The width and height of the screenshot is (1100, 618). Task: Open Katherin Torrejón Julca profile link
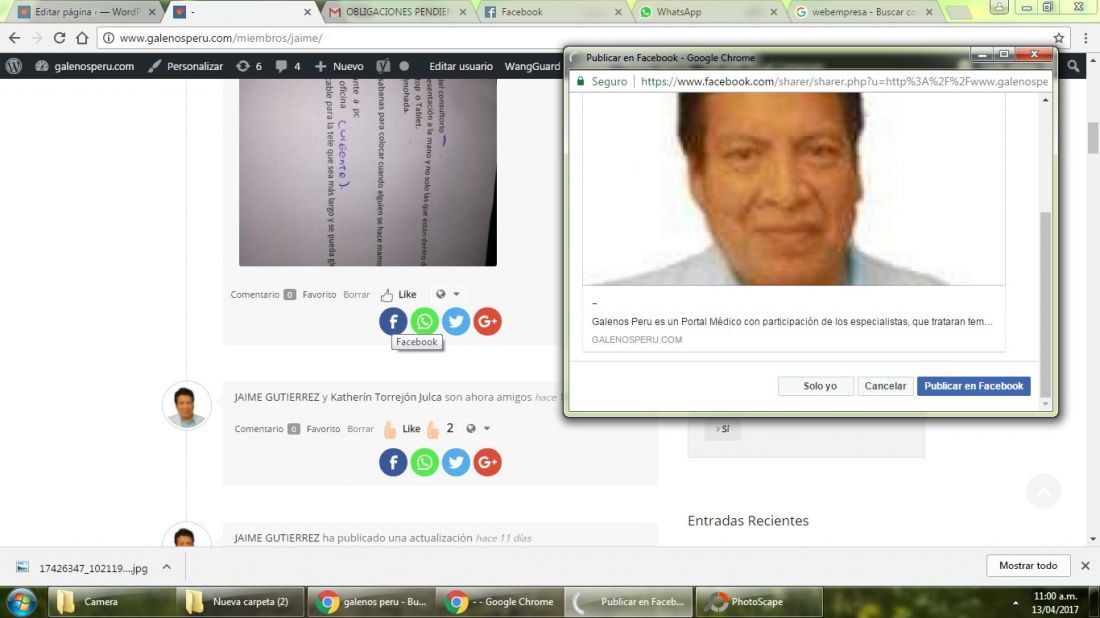[386, 397]
